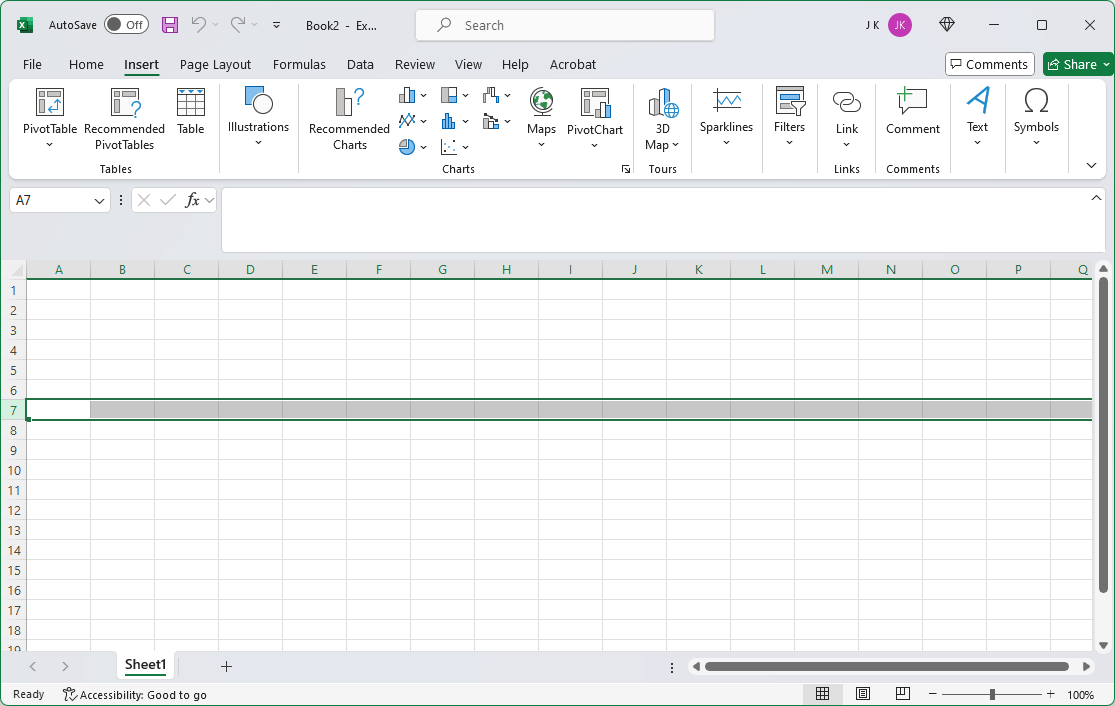1115x706 pixels.
Task: Click the Share button
Action: 1072,65
